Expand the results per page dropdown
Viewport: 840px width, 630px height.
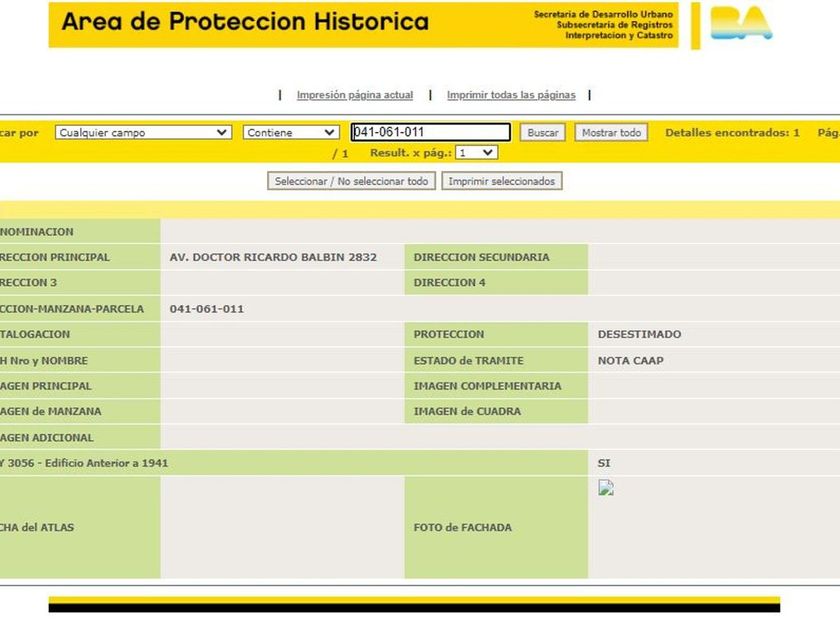(x=476, y=153)
